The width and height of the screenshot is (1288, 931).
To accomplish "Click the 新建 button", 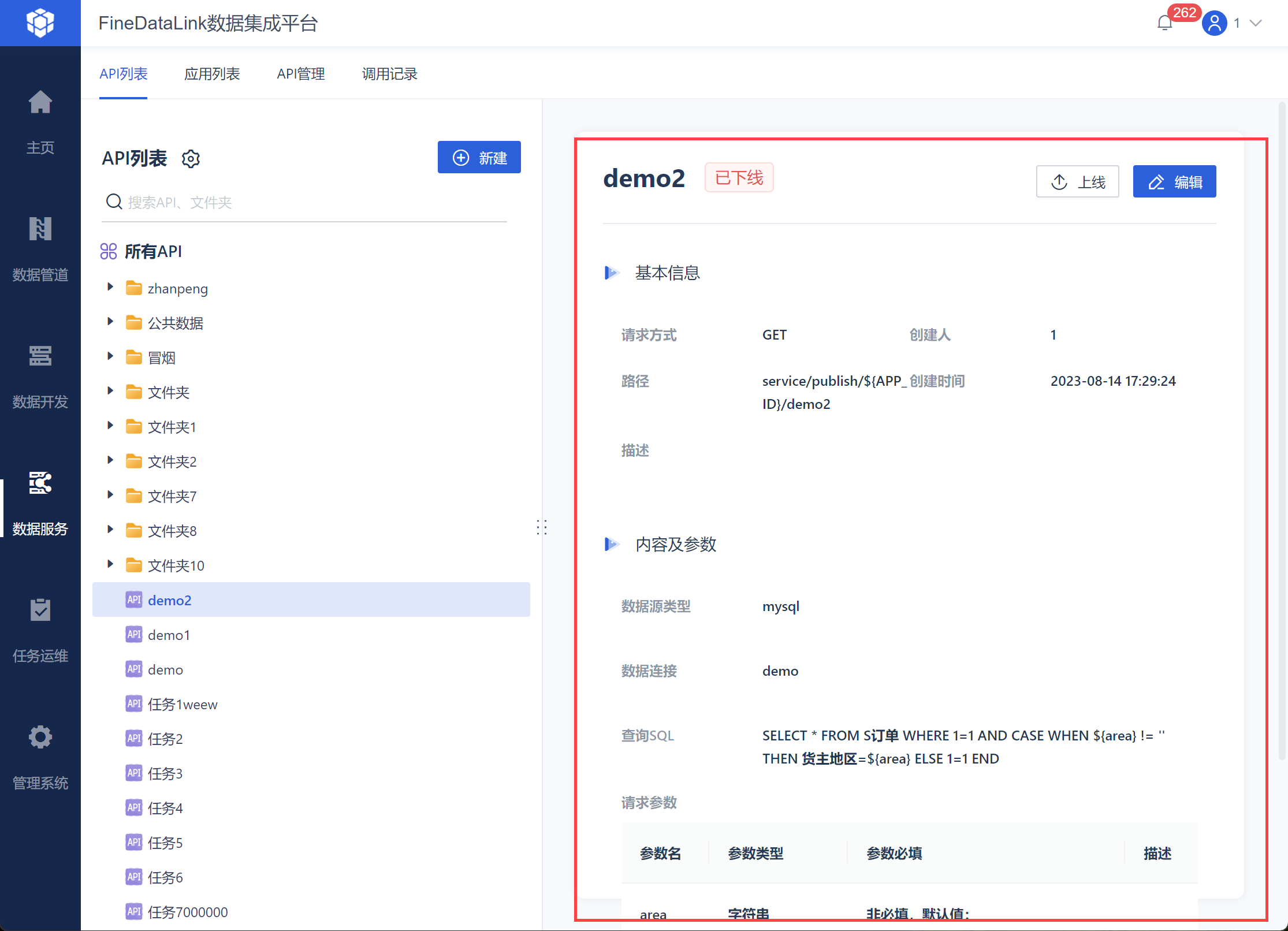I will click(479, 157).
